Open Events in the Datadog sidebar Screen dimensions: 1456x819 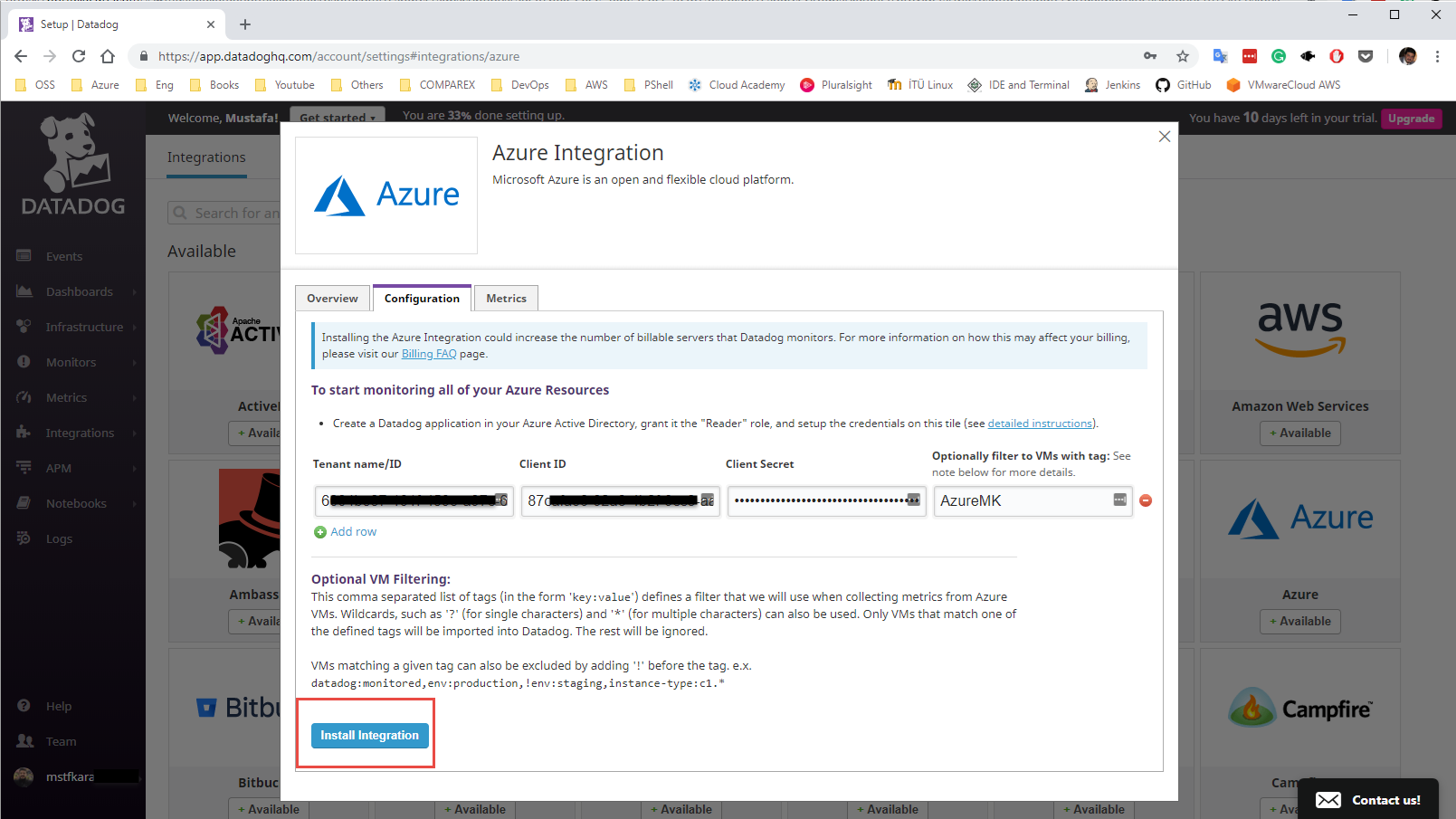click(63, 256)
